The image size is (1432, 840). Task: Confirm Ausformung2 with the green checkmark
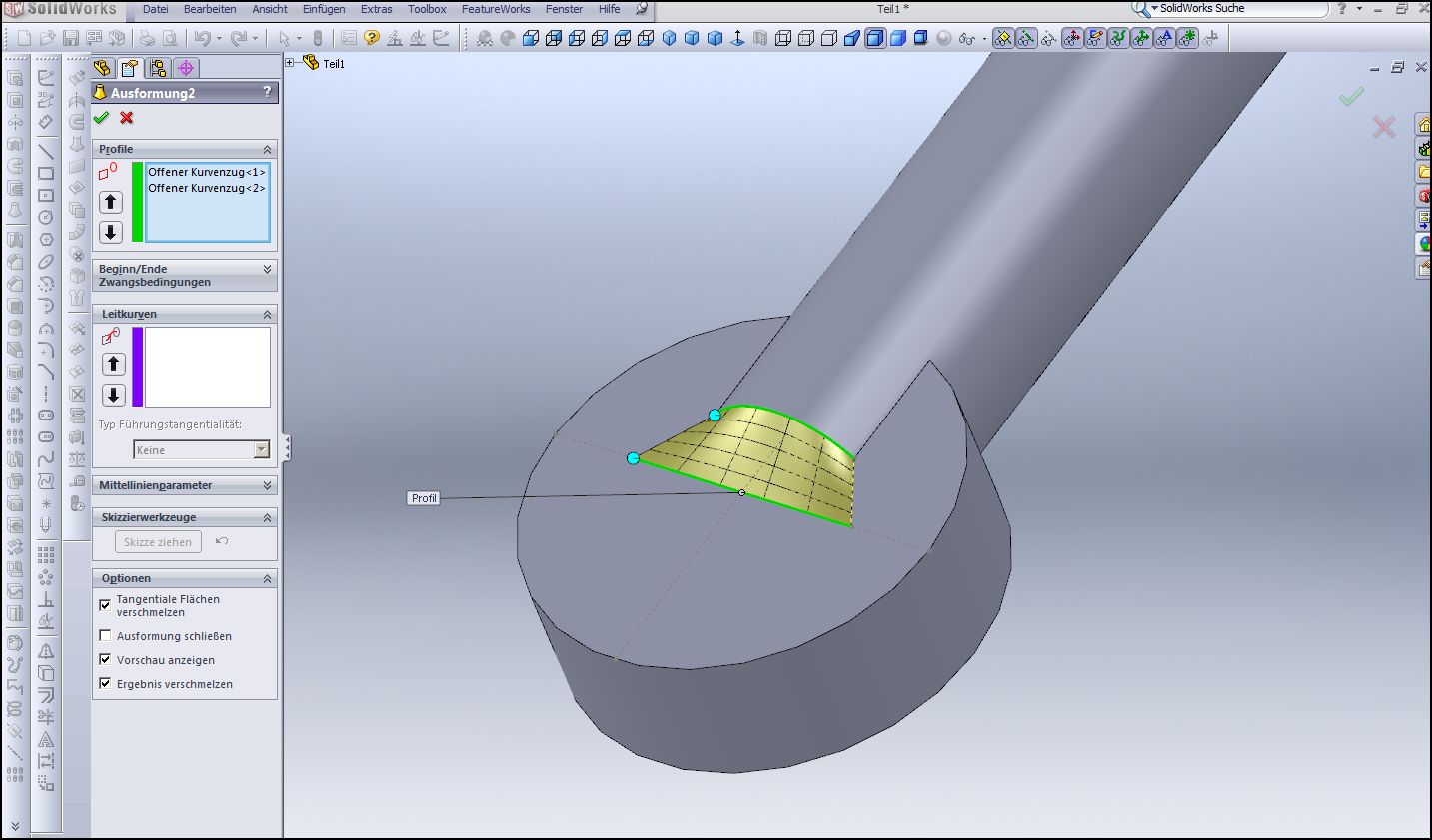coord(101,118)
